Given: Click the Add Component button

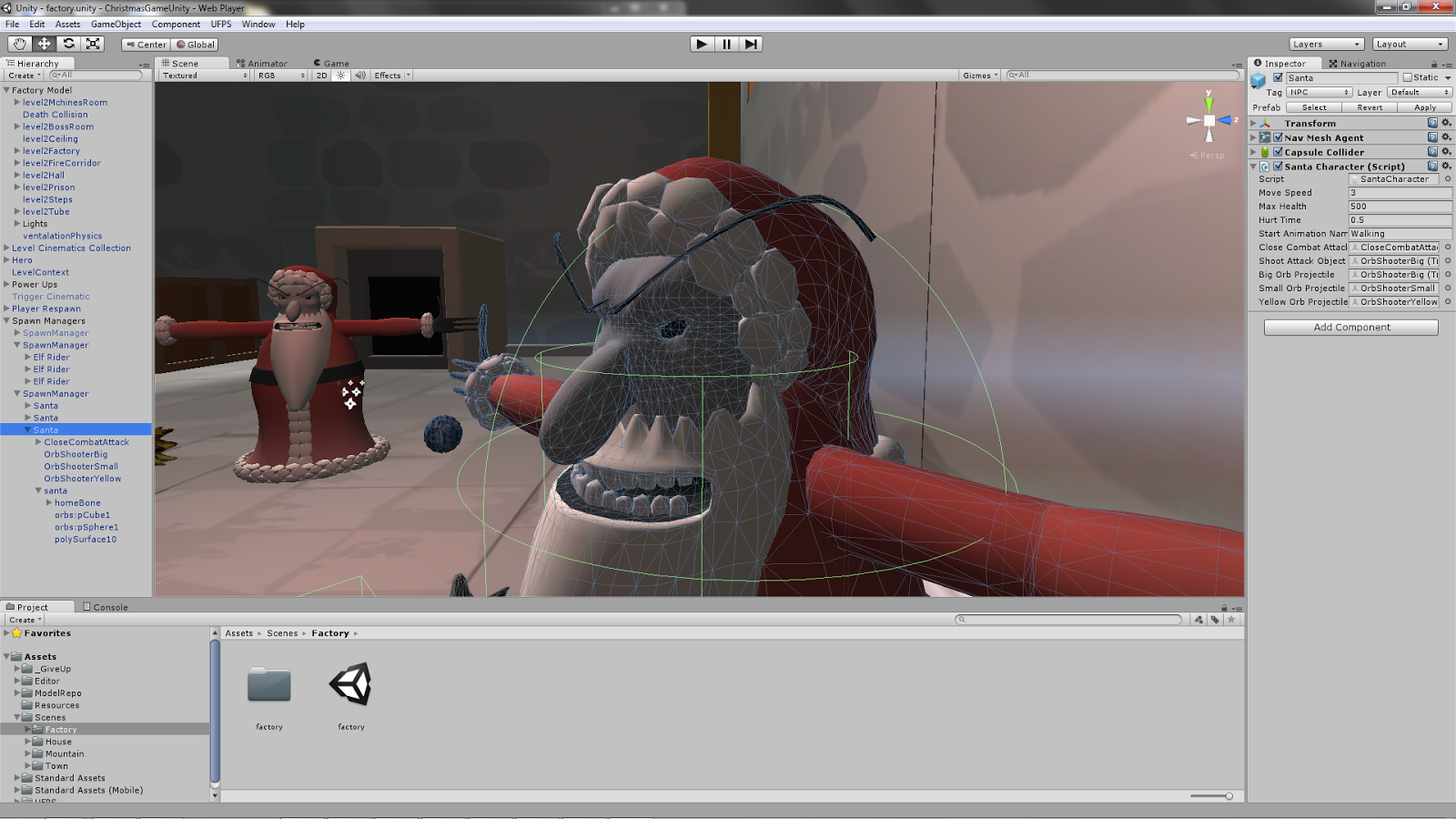Looking at the screenshot, I should click(x=1351, y=328).
